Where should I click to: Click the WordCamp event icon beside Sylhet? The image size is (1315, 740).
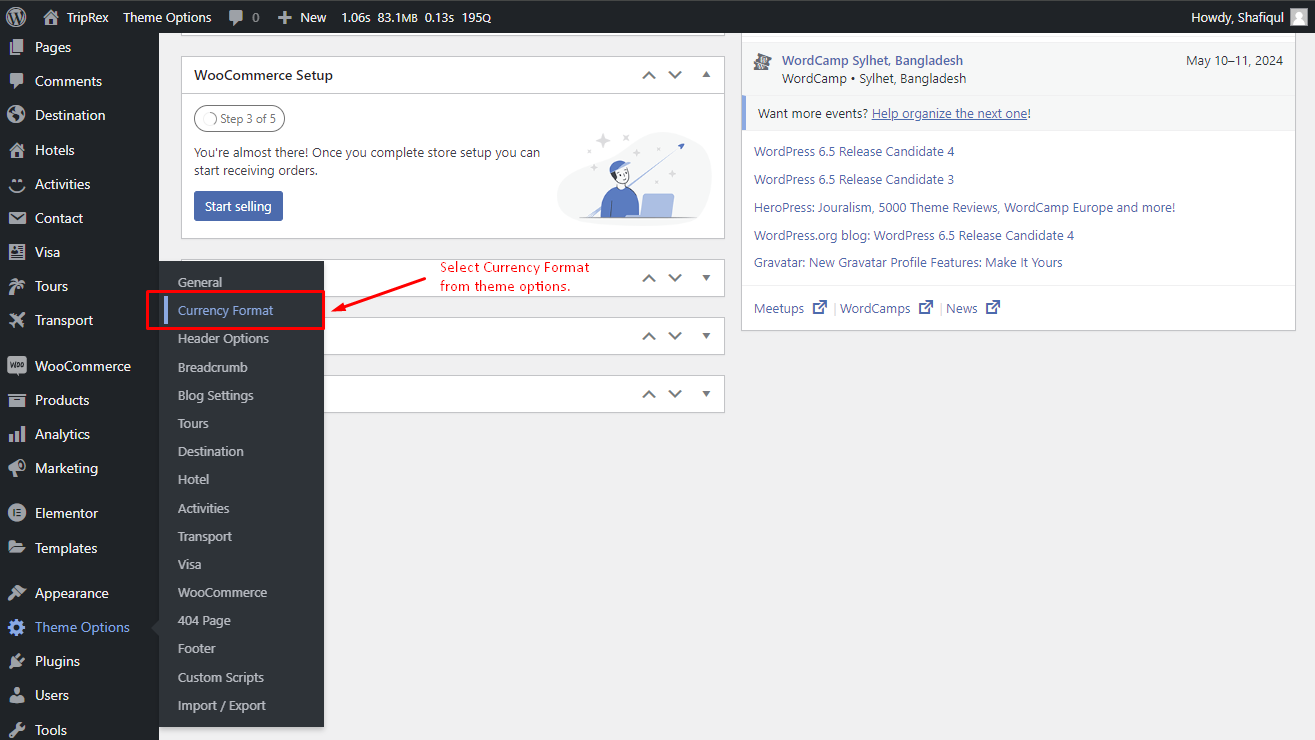coord(762,61)
